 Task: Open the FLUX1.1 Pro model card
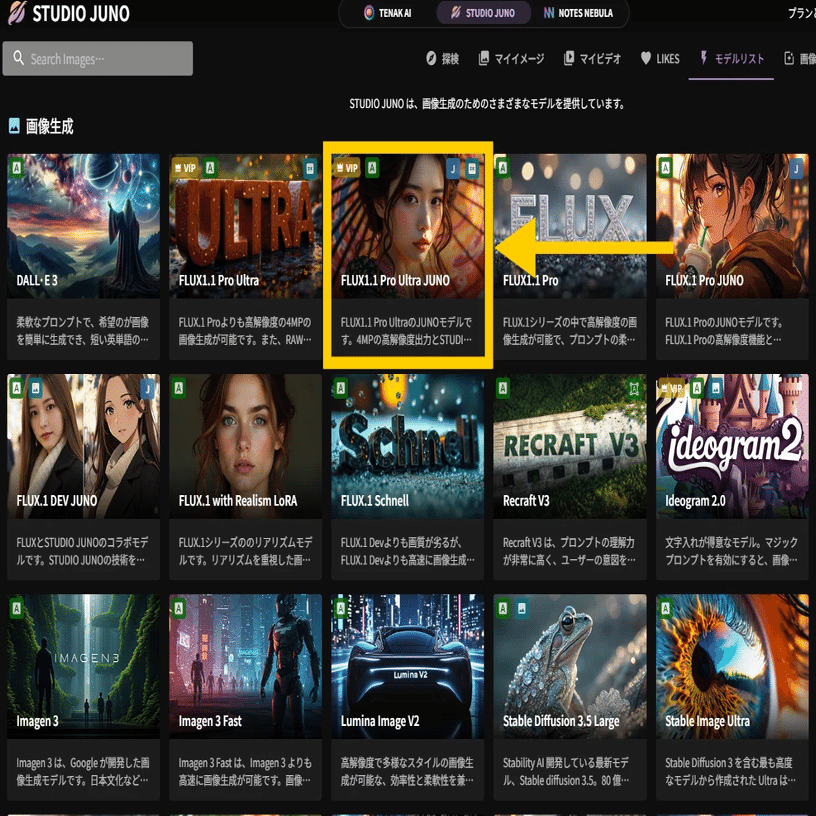coord(570,257)
